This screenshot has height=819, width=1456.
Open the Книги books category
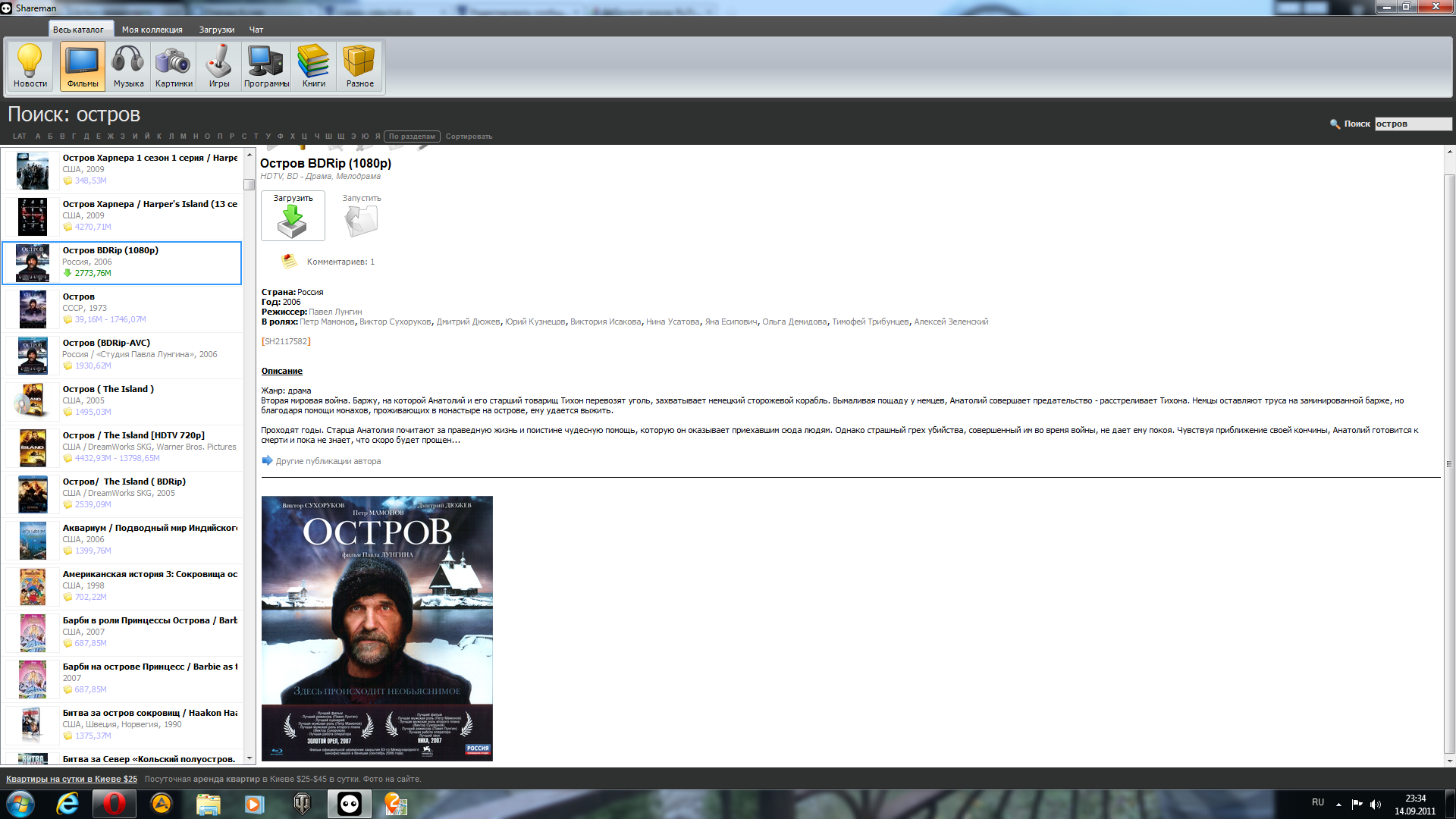[x=313, y=66]
